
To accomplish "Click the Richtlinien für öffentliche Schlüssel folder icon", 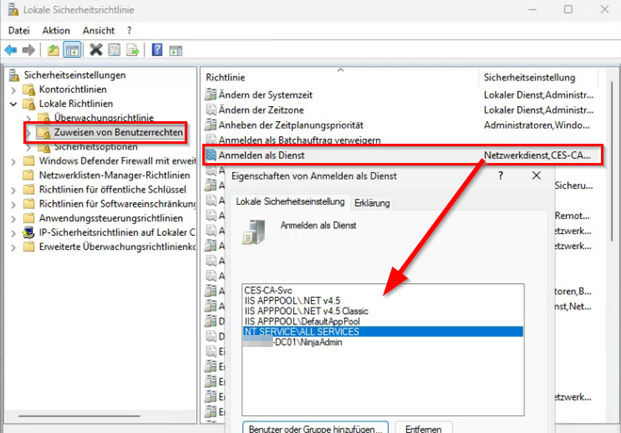I will pos(29,189).
